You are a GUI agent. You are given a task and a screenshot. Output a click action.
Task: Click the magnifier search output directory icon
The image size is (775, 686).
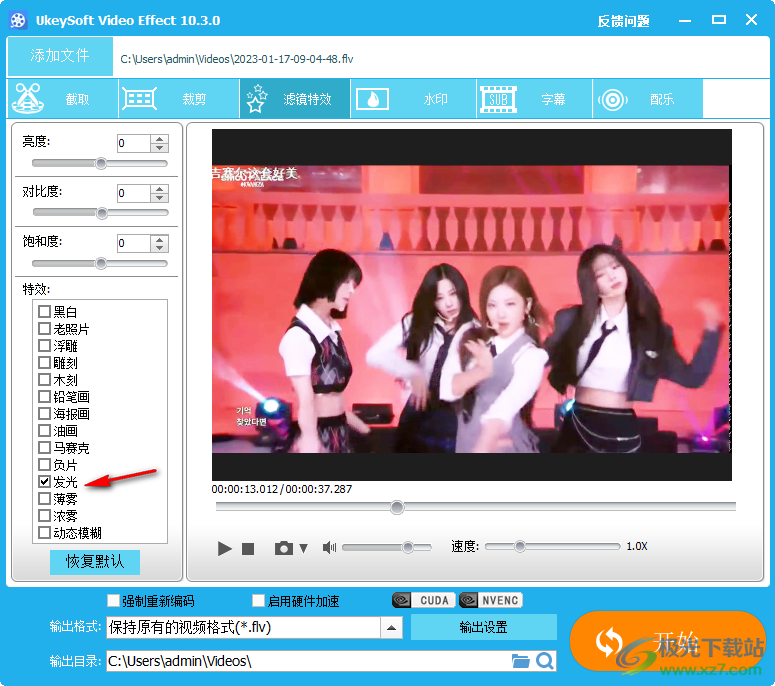click(x=545, y=661)
